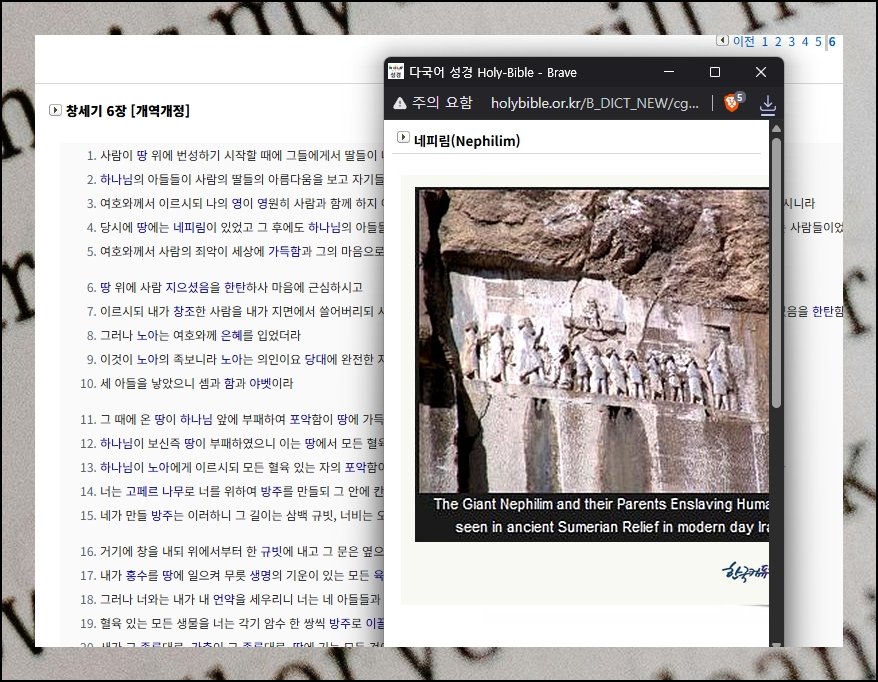Screen dimensions: 878x682
Task: Click the Brave Shields lion icon
Action: (731, 103)
